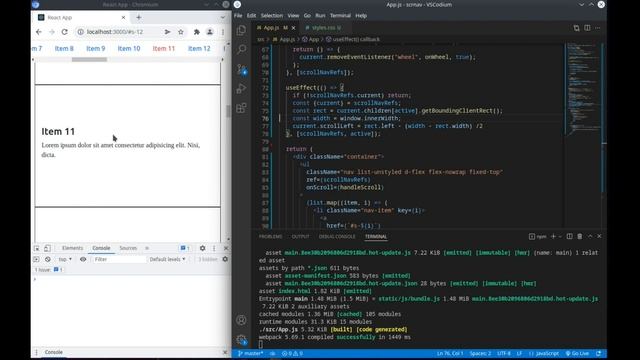This screenshot has width=640, height=360.
Task: Open File menu in VSCodium
Action: coord(238,16)
